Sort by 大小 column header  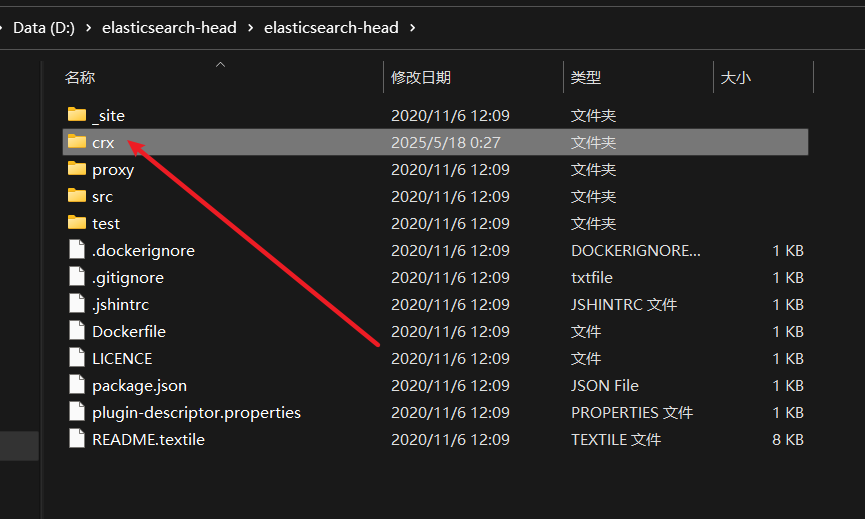[735, 77]
